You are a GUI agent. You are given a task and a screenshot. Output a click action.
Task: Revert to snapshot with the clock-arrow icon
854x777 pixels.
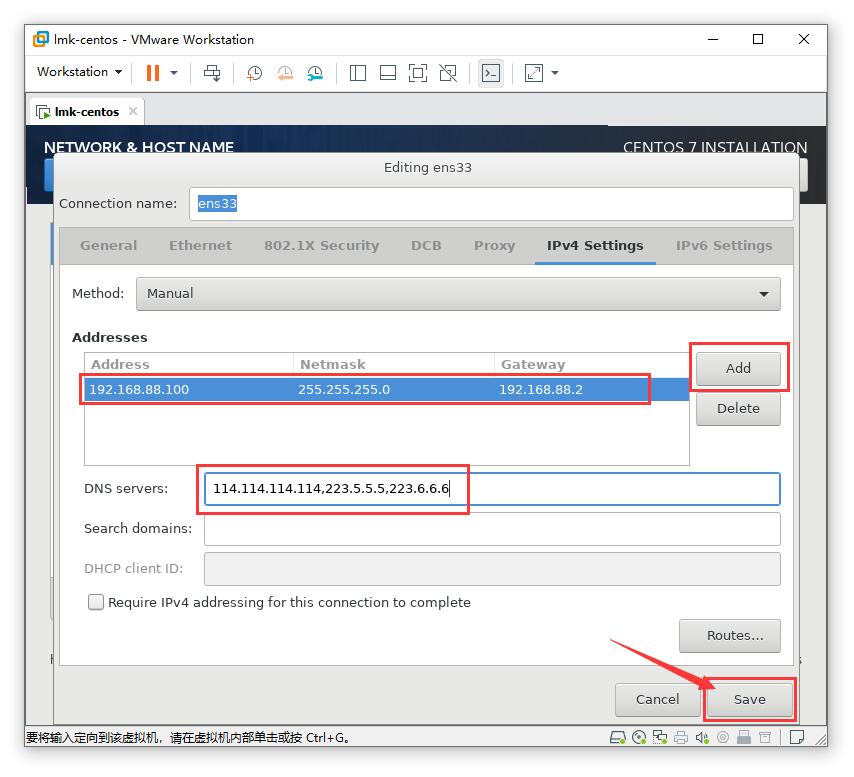tap(284, 72)
